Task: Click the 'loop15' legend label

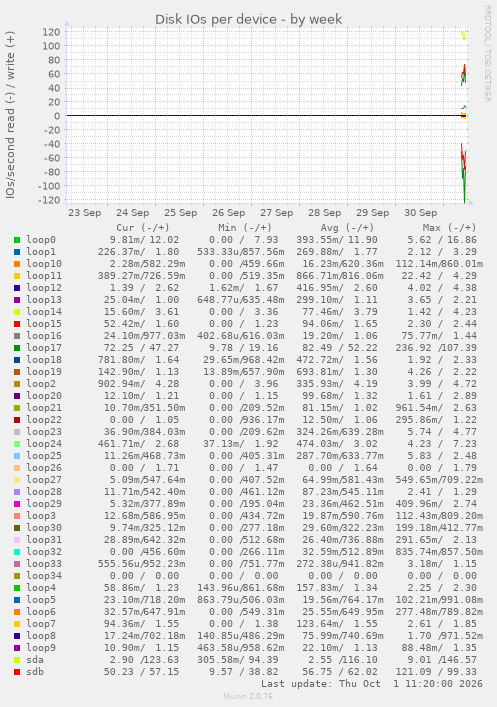Action: (x=44, y=324)
